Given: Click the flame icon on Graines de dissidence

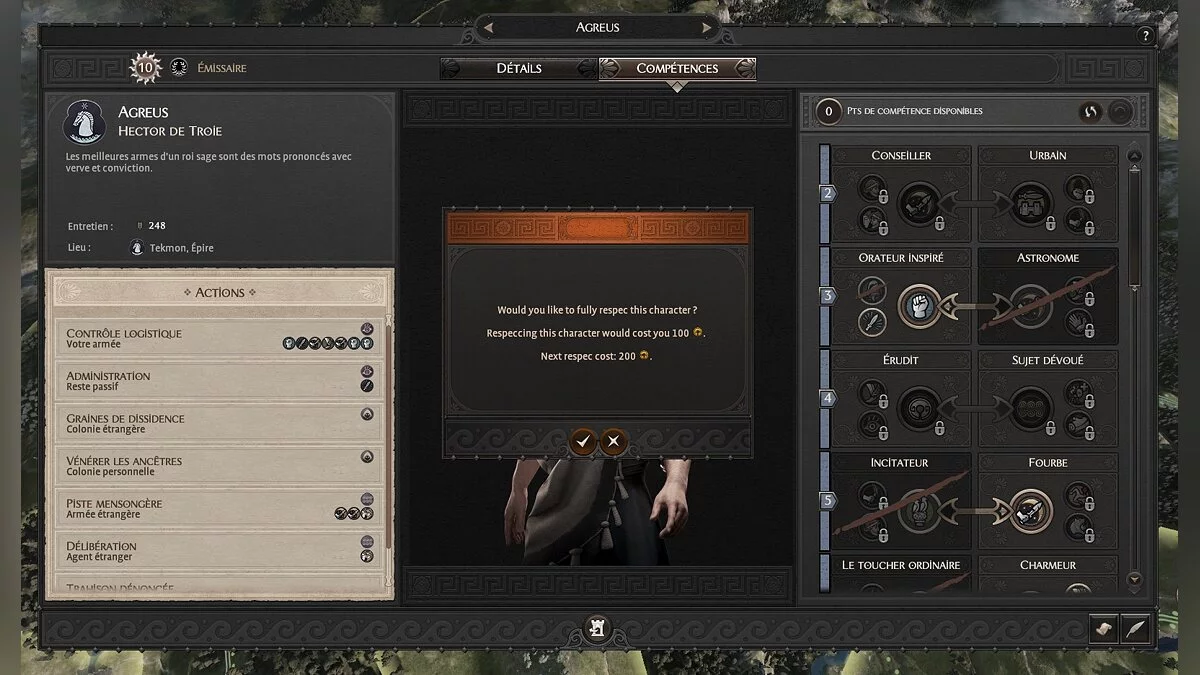Looking at the screenshot, I should click(367, 414).
